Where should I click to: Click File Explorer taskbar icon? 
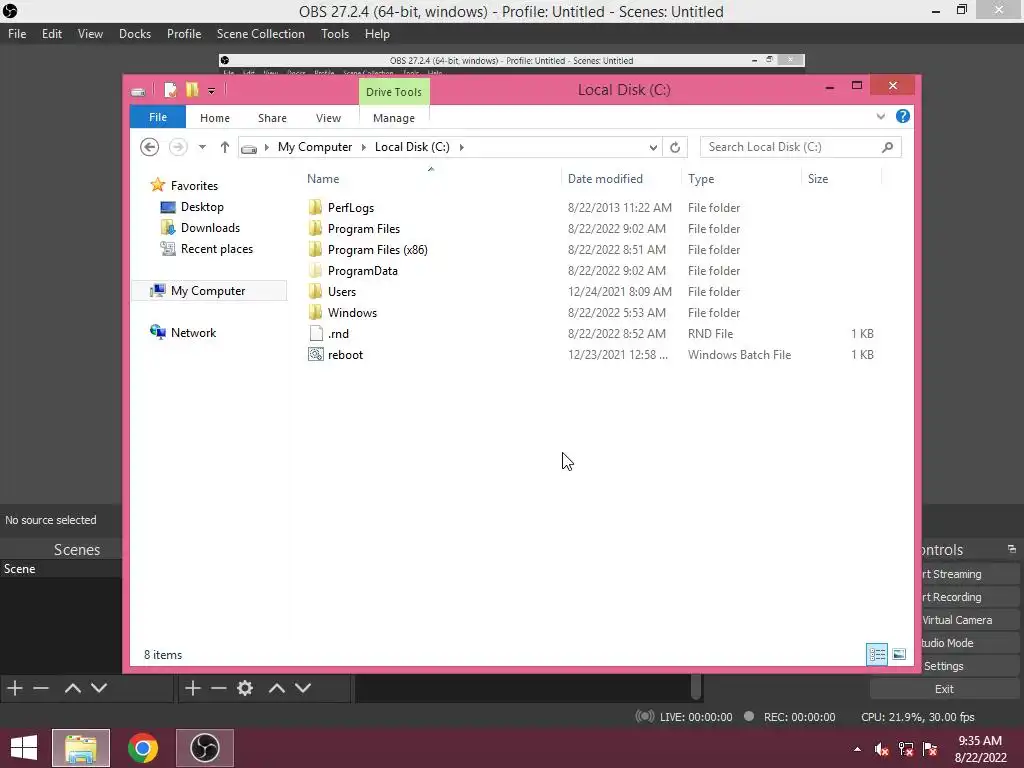pos(81,748)
